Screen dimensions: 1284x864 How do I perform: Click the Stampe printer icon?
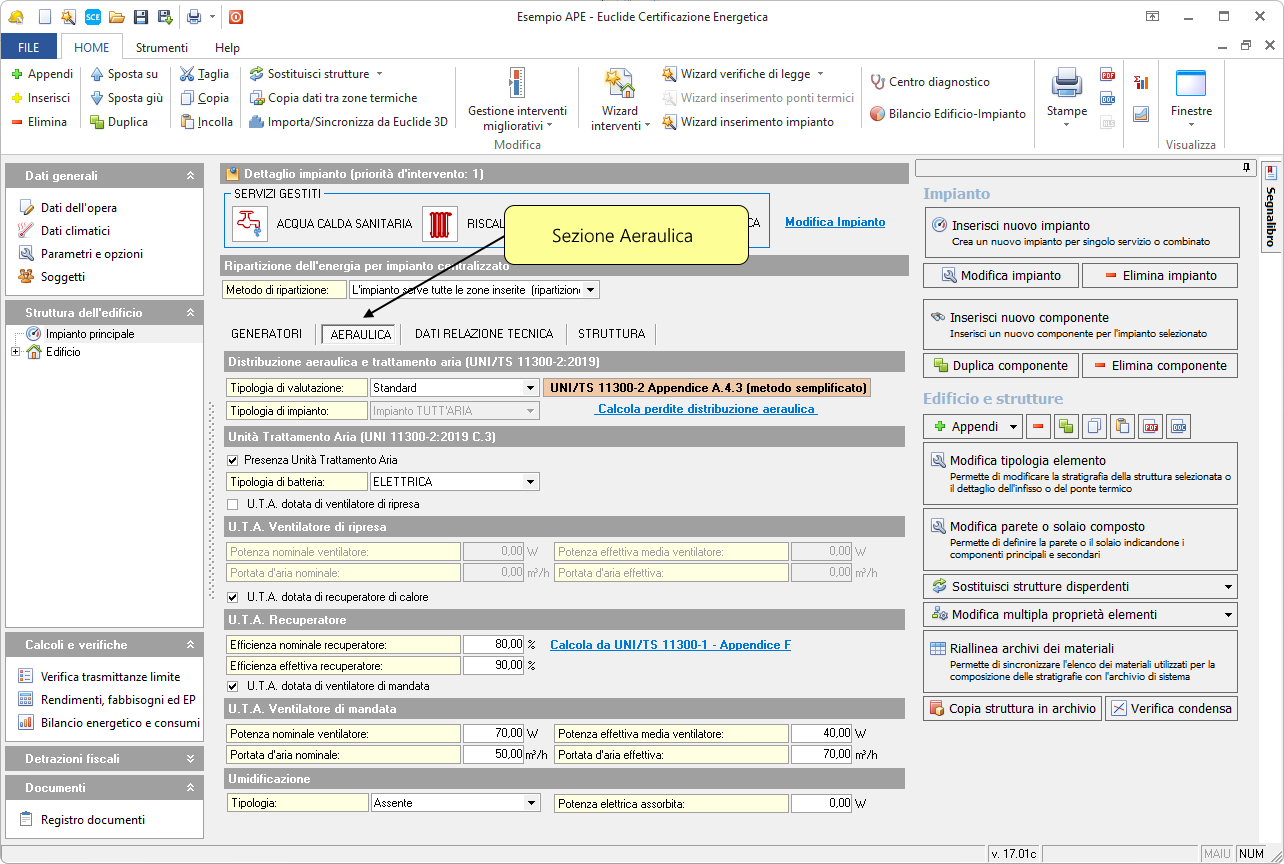pyautogui.click(x=1066, y=84)
